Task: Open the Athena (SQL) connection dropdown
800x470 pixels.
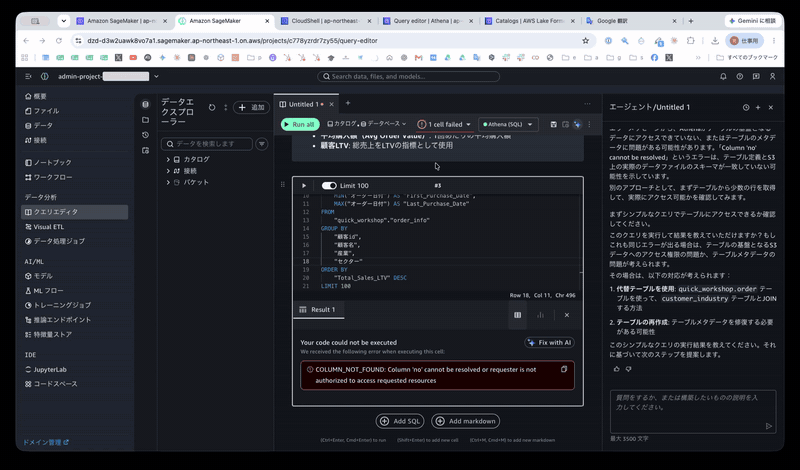Action: point(508,125)
